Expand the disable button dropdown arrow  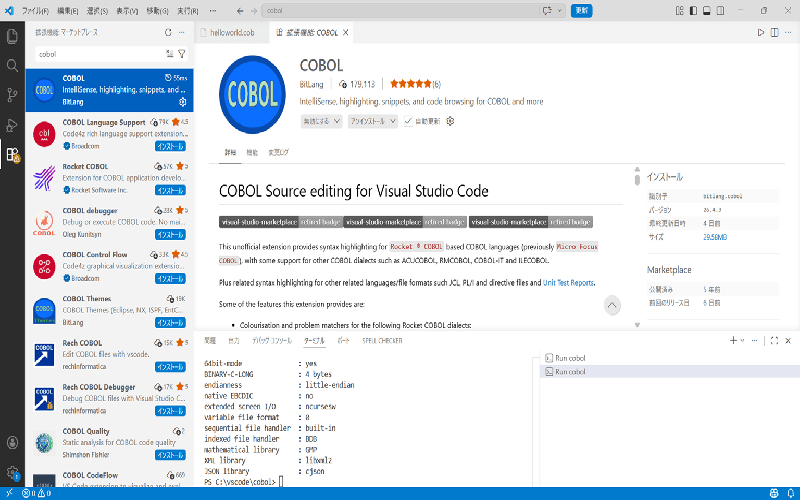pos(337,121)
